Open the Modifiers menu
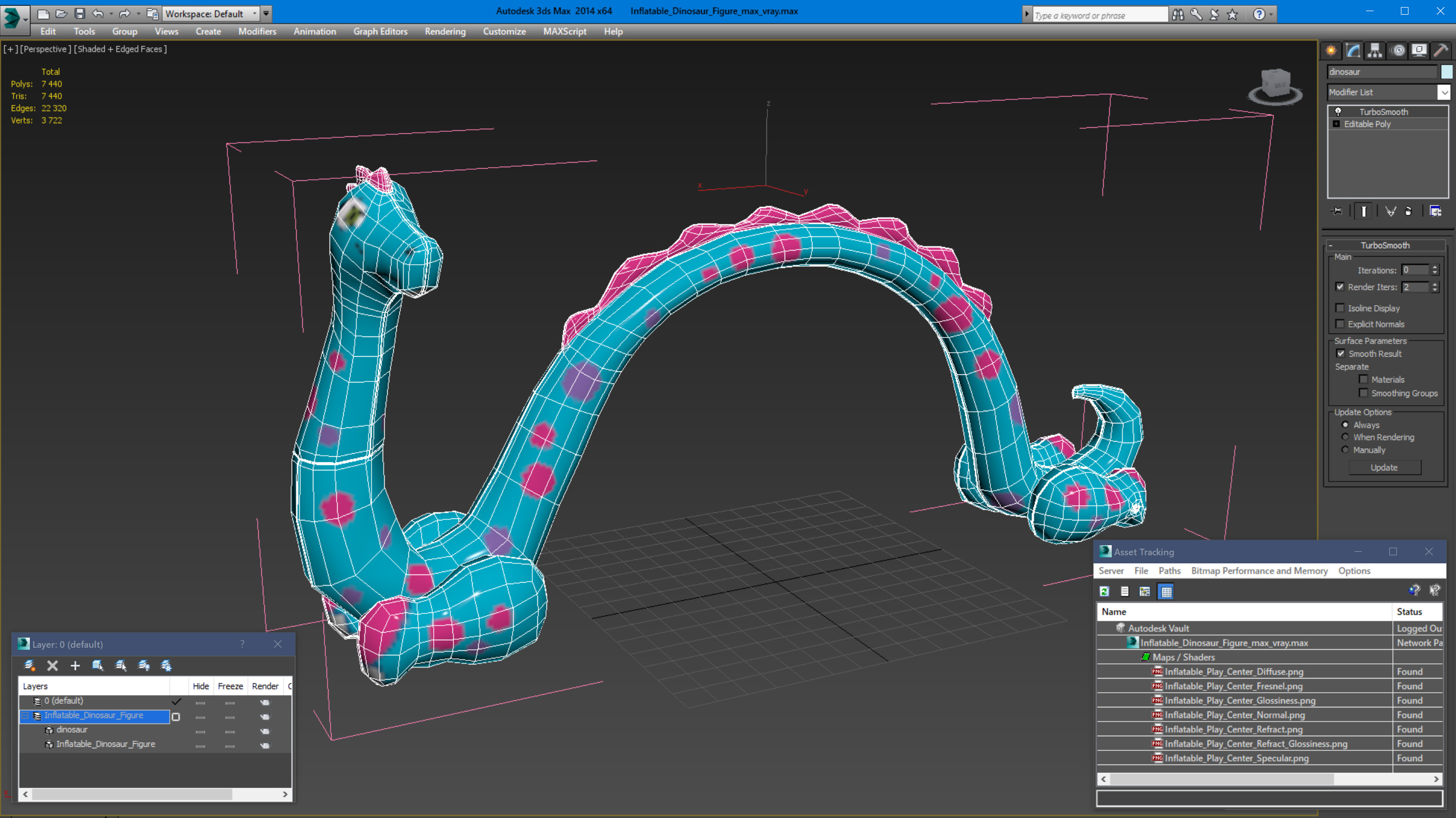Viewport: 1456px width, 818px height. pos(257,32)
